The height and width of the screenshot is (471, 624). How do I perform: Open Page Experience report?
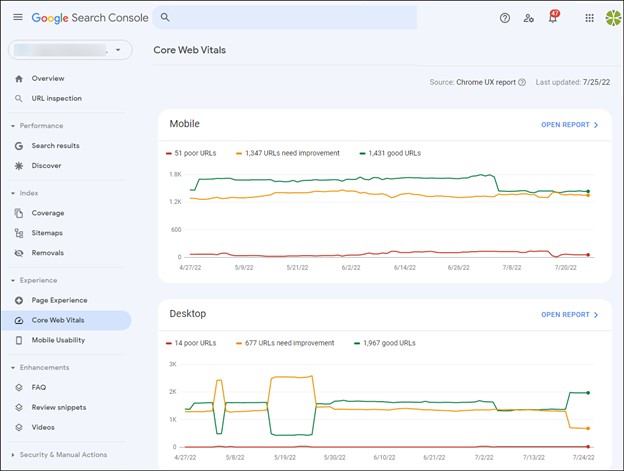(x=59, y=300)
